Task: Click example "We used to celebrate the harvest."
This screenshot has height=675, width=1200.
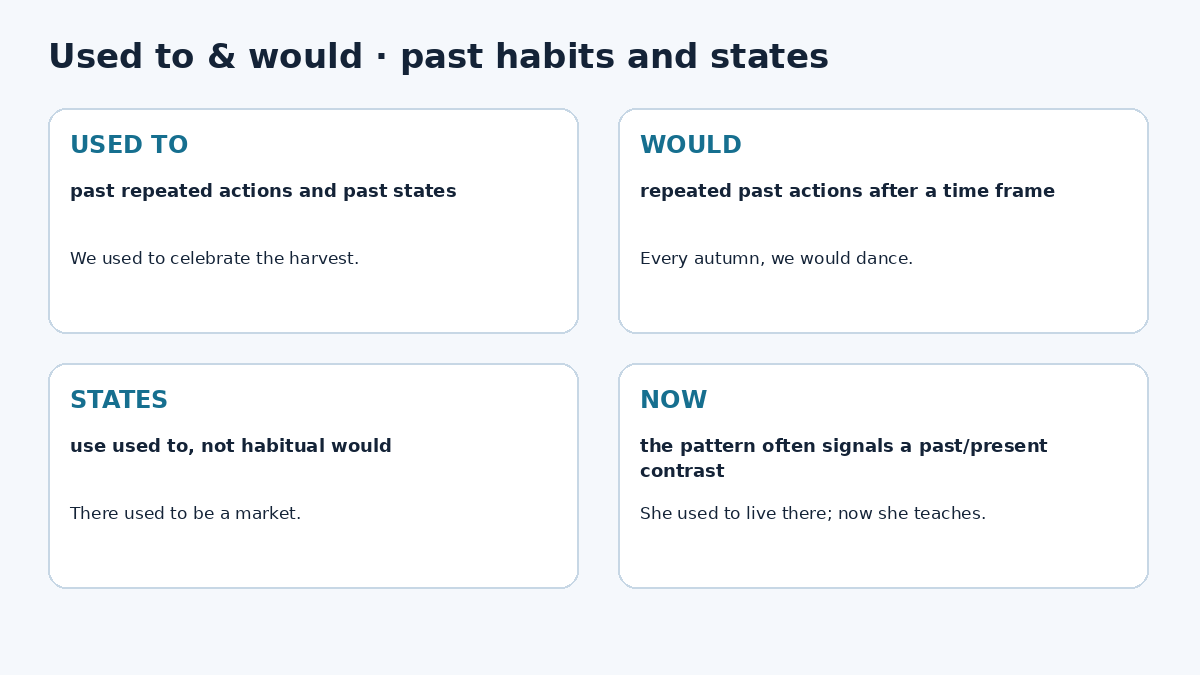Action: 214,259
